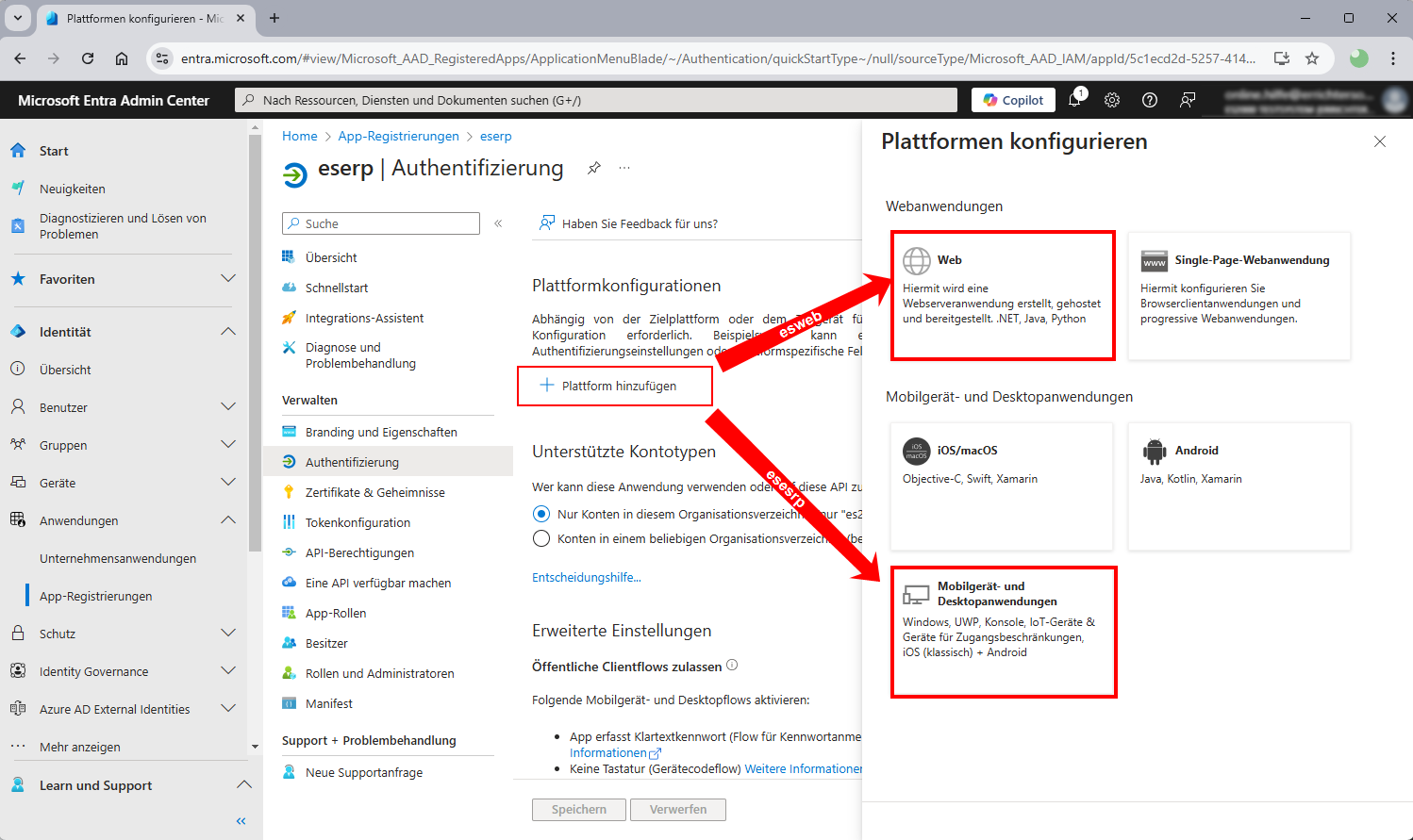Expand the Geräte section

click(x=227, y=483)
